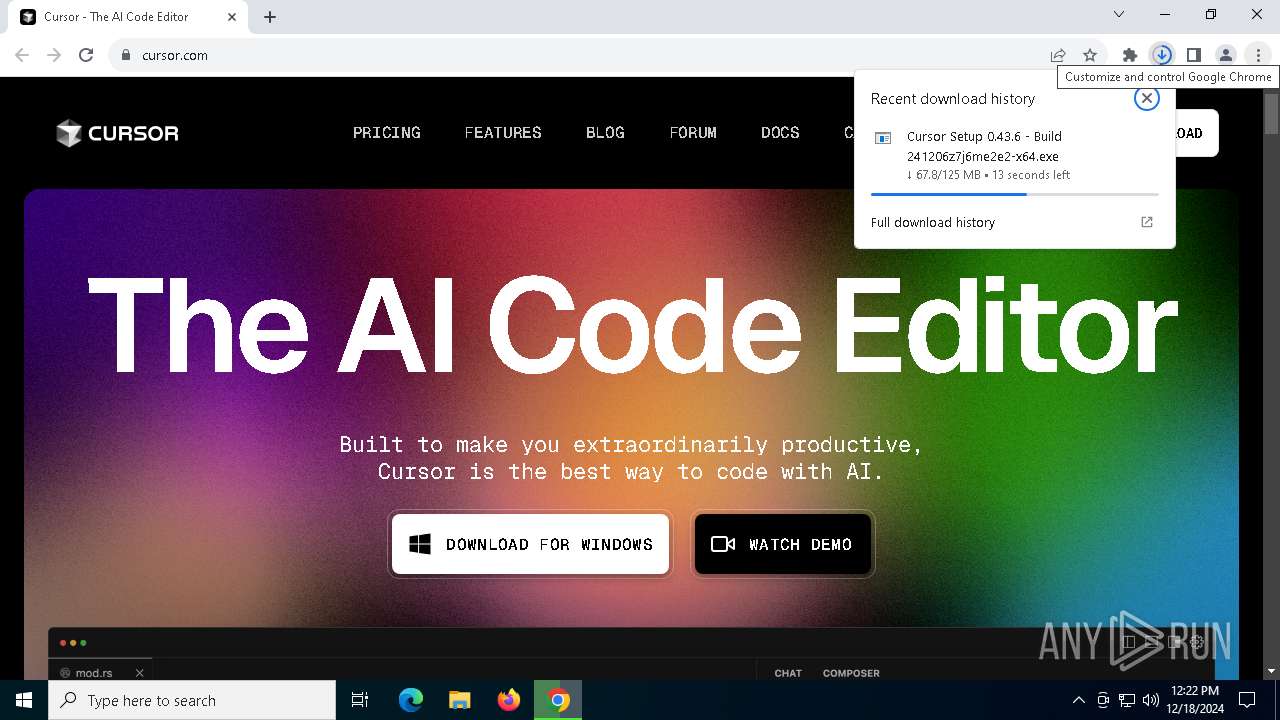Open the Windows Start menu
Screen dimensions: 1280x720
pos(24,700)
